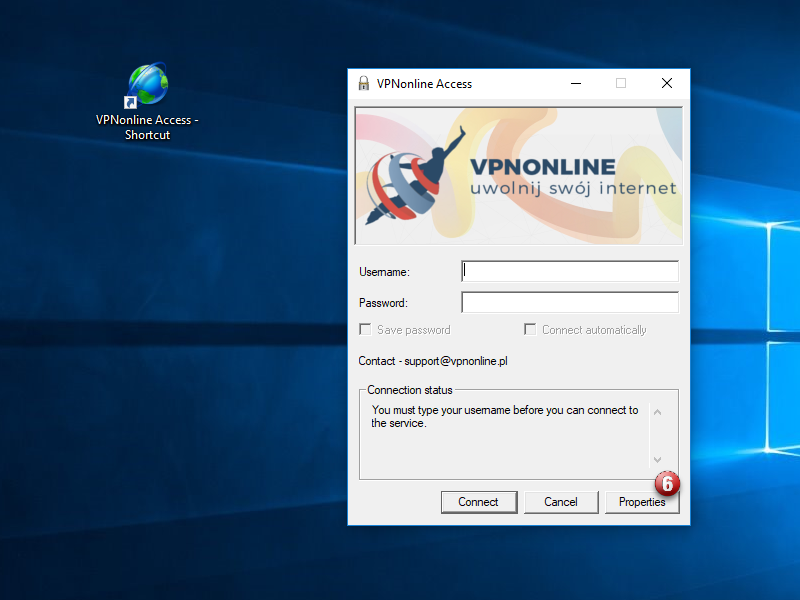Click the padlock icon in the title bar
The height and width of the screenshot is (600, 800).
(364, 83)
